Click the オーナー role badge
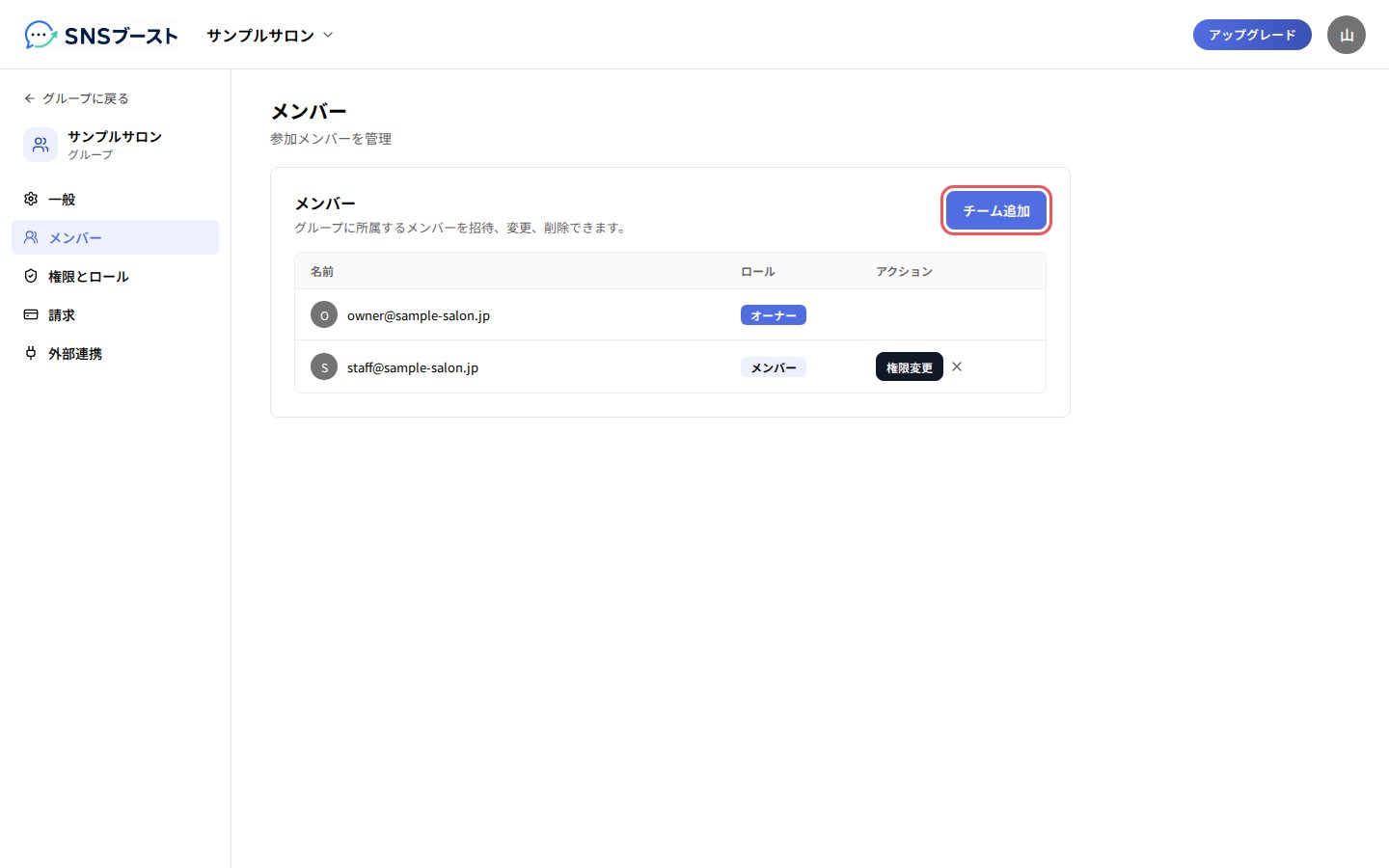1389x868 pixels. point(774,315)
